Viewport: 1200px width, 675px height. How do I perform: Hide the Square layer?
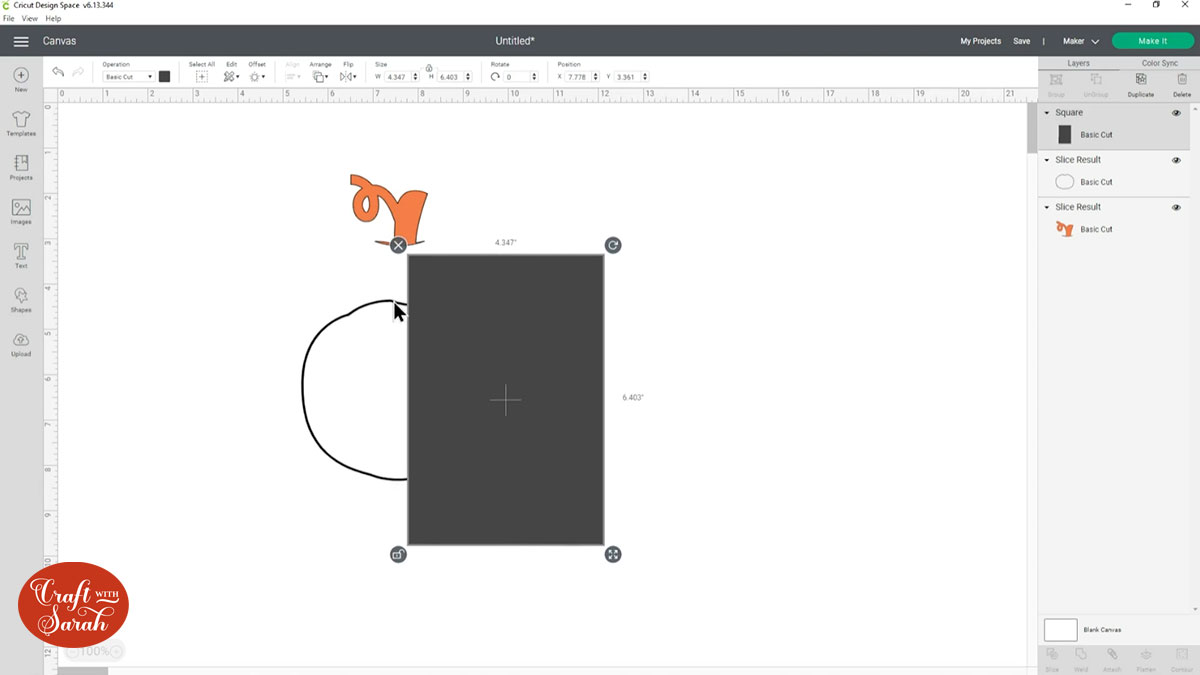coord(1176,113)
